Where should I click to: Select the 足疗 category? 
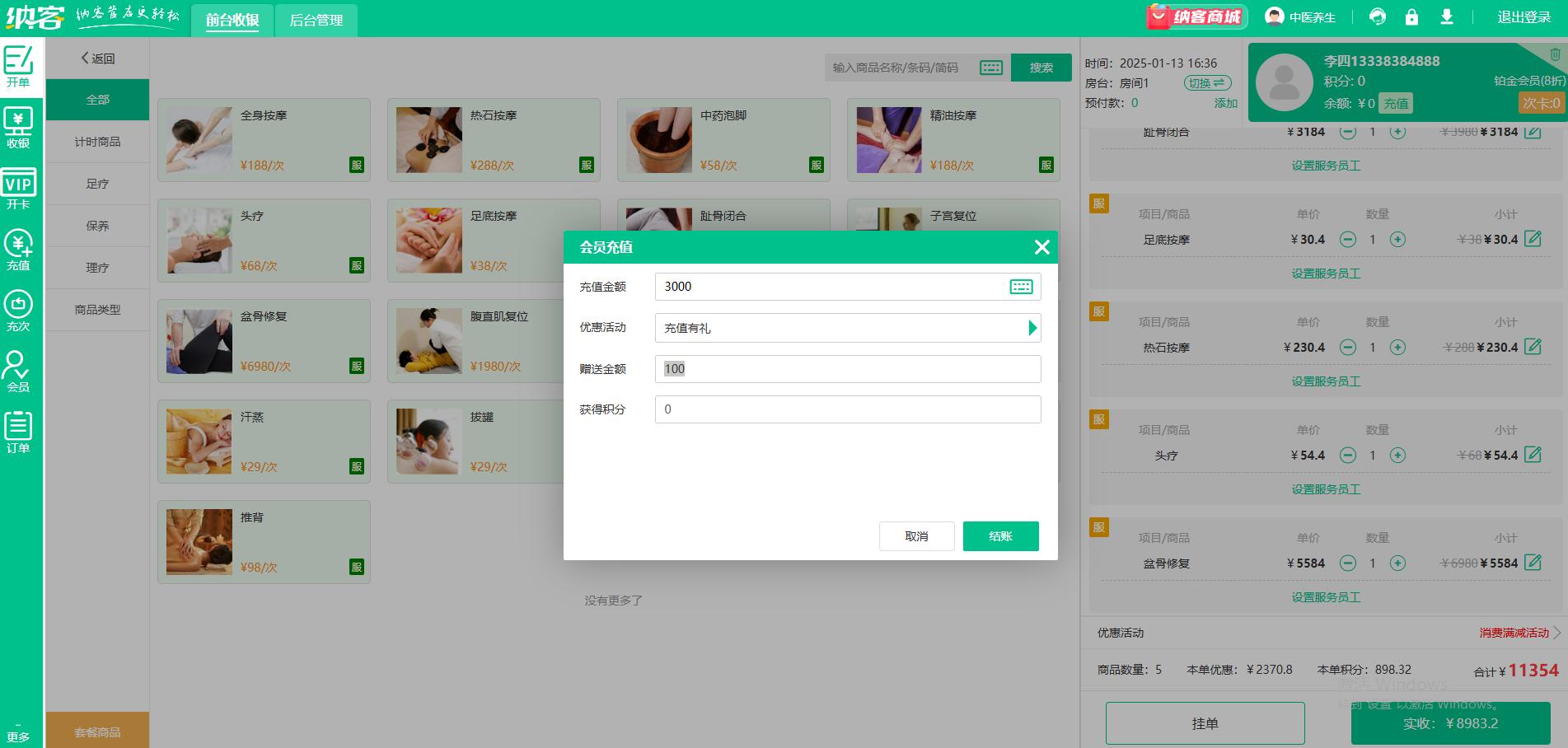tap(97, 184)
